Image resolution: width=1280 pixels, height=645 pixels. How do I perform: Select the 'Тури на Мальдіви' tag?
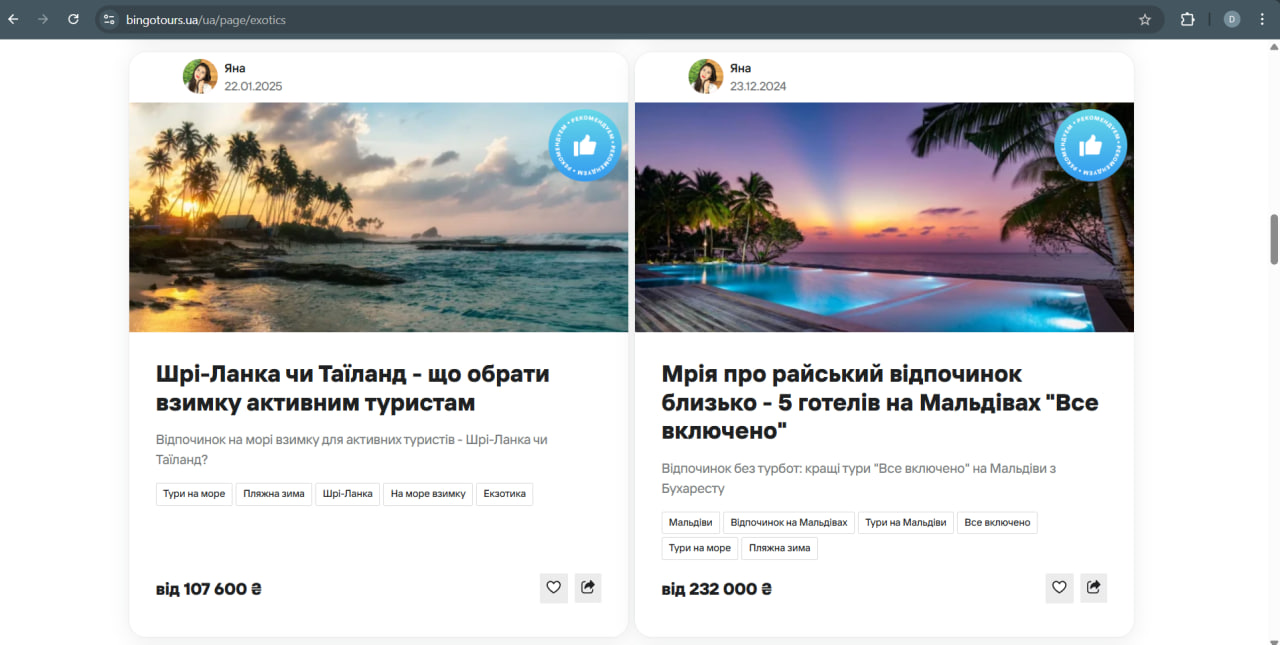click(x=906, y=522)
